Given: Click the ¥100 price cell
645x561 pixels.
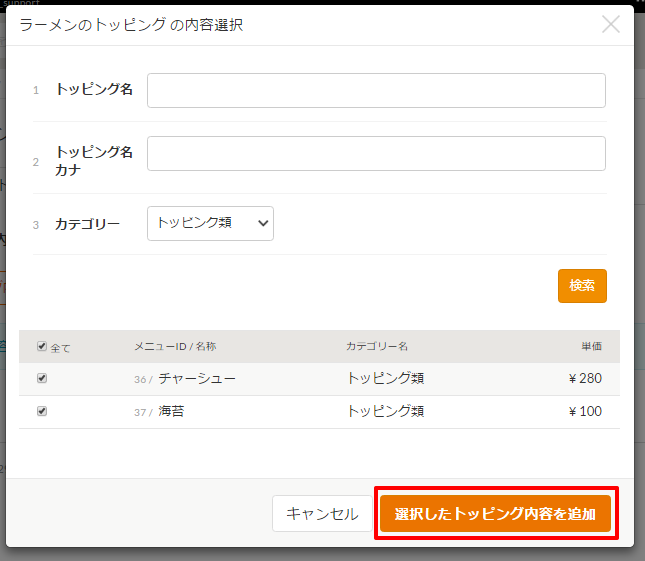Looking at the screenshot, I should (585, 411).
